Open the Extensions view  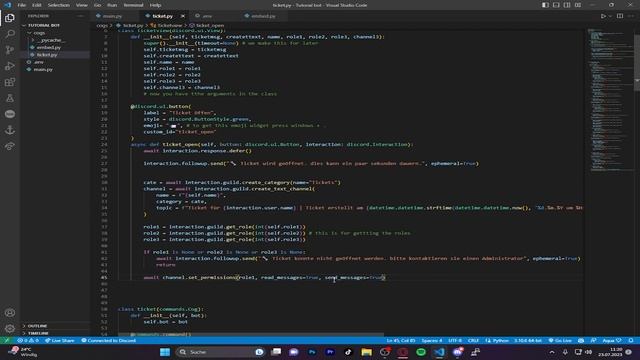[x=10, y=82]
